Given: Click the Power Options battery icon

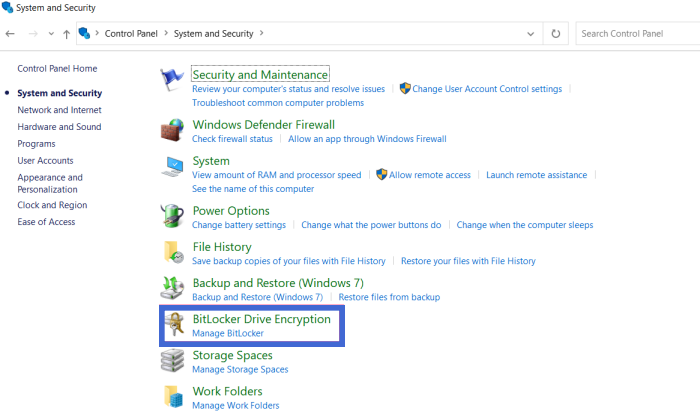Looking at the screenshot, I should pos(173,216).
